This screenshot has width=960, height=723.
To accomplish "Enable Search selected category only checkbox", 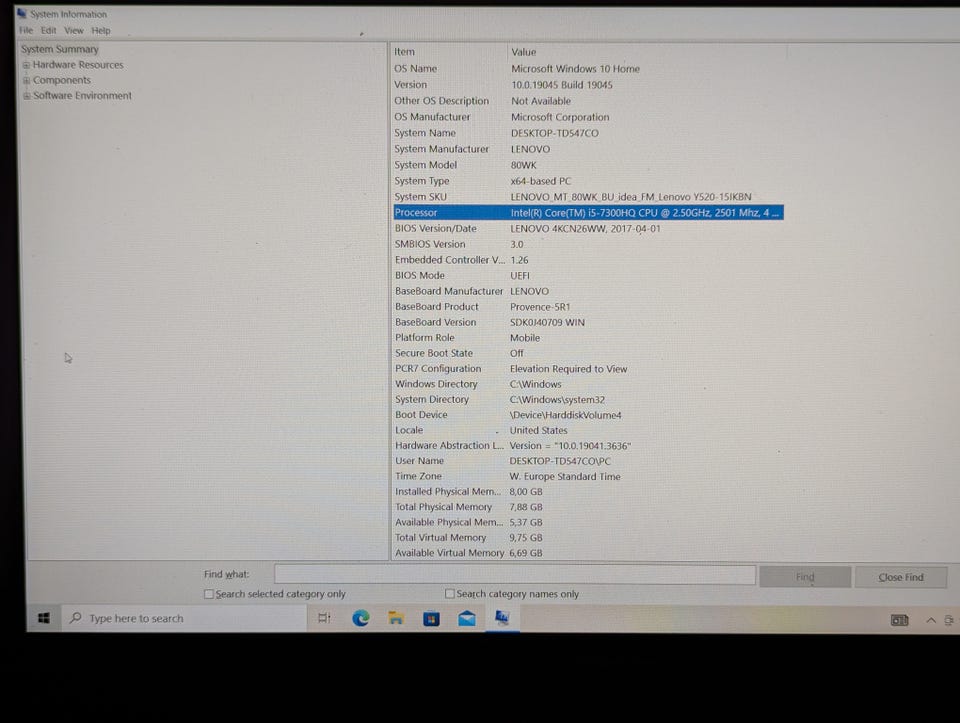I will (x=209, y=594).
